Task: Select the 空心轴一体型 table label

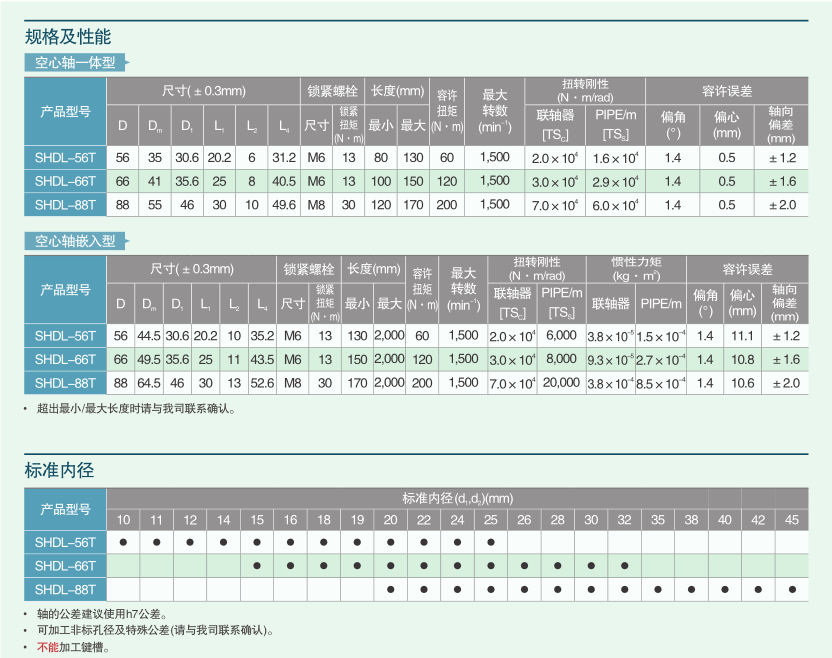Action: (75, 63)
